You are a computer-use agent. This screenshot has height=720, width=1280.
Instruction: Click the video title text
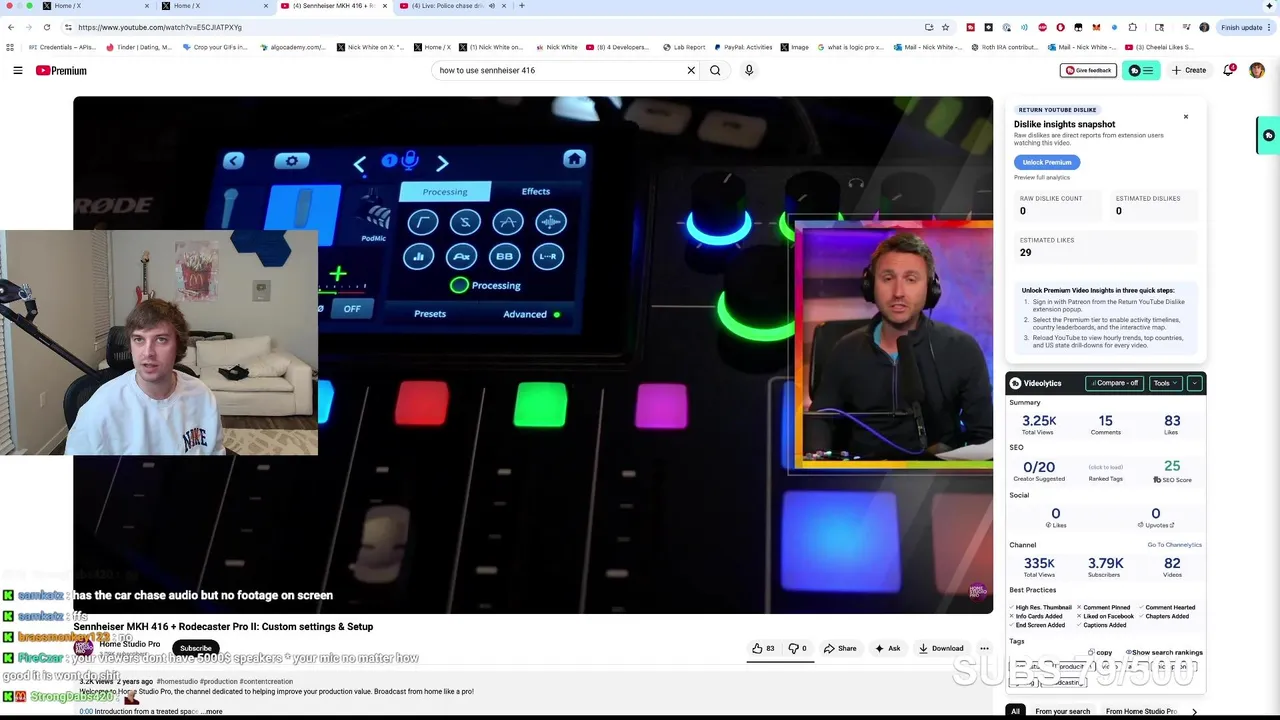[223, 627]
